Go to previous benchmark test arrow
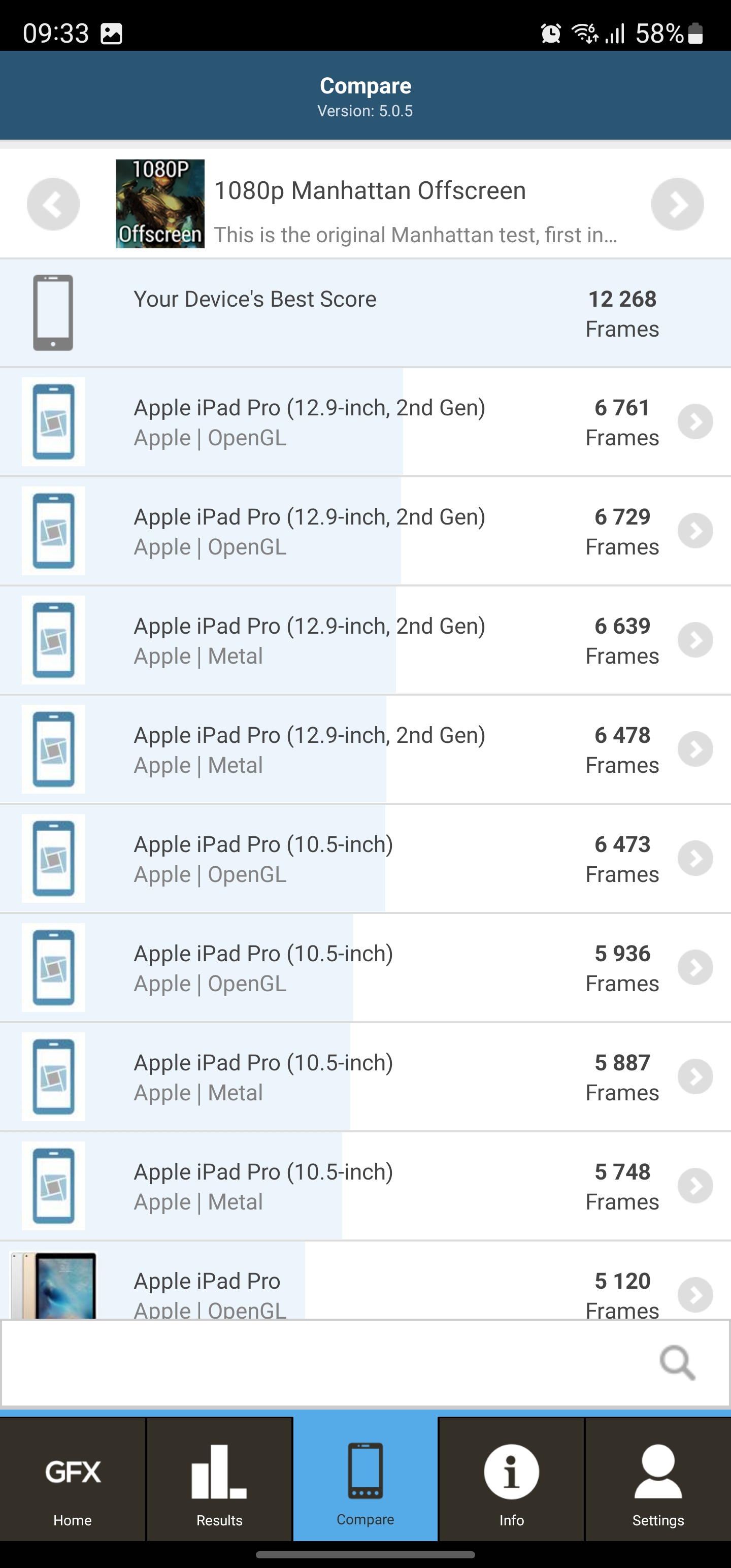The image size is (731, 1568). pos(53,204)
